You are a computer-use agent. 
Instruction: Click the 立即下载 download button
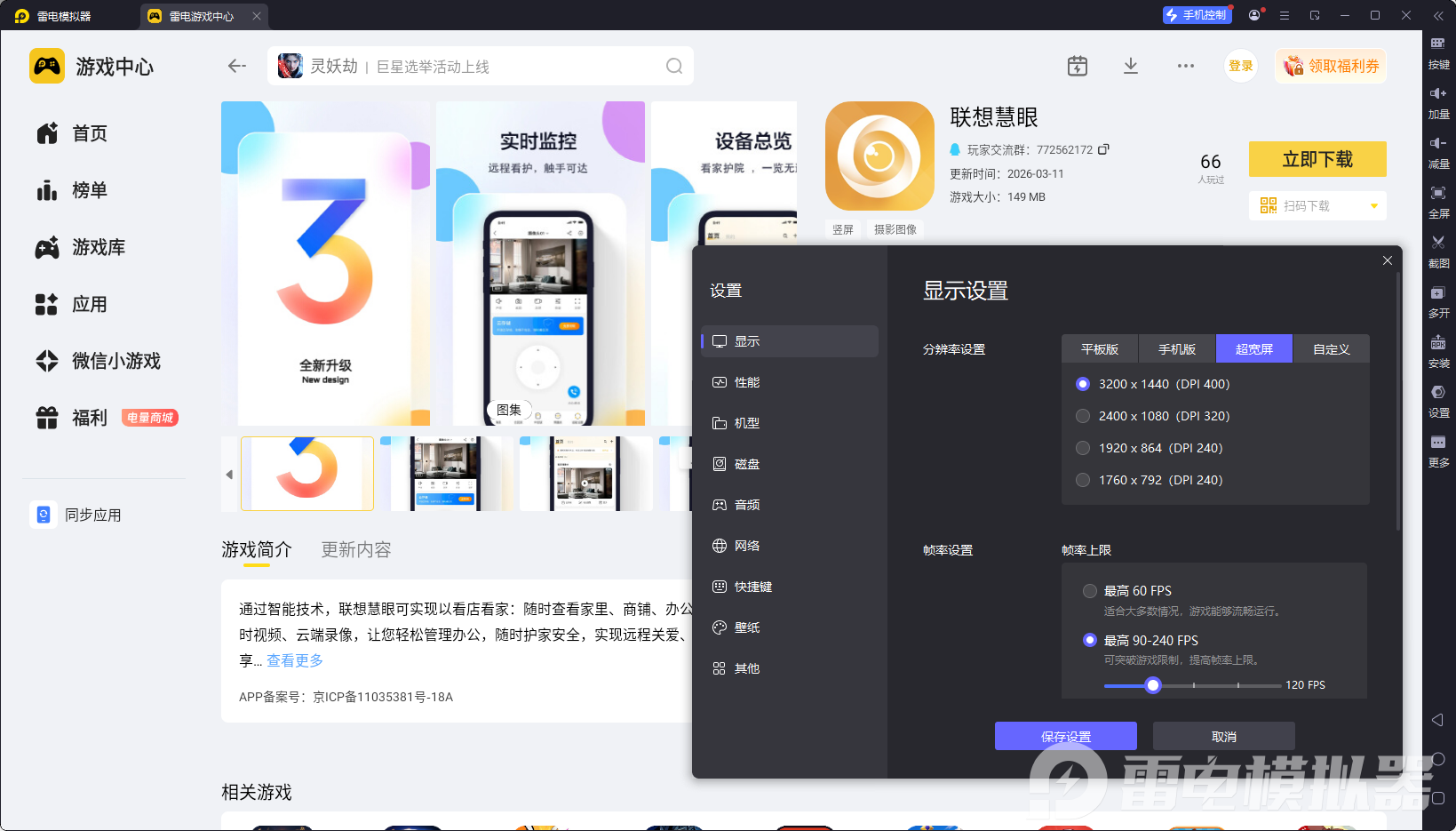click(1317, 159)
